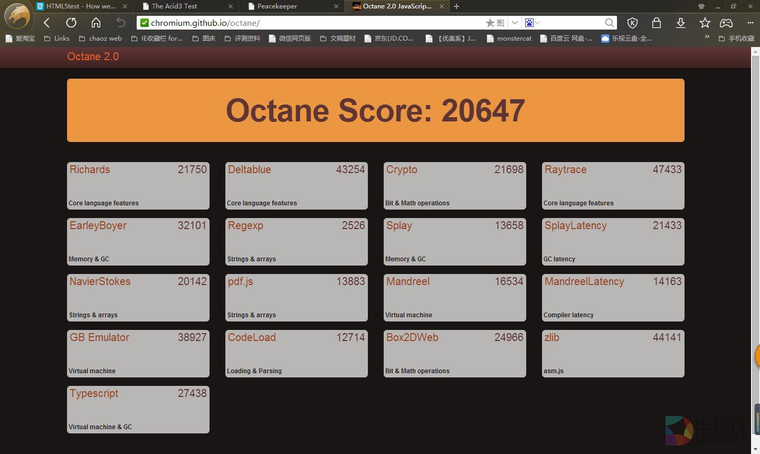Reload the Octane page with refresh icon

[71, 22]
